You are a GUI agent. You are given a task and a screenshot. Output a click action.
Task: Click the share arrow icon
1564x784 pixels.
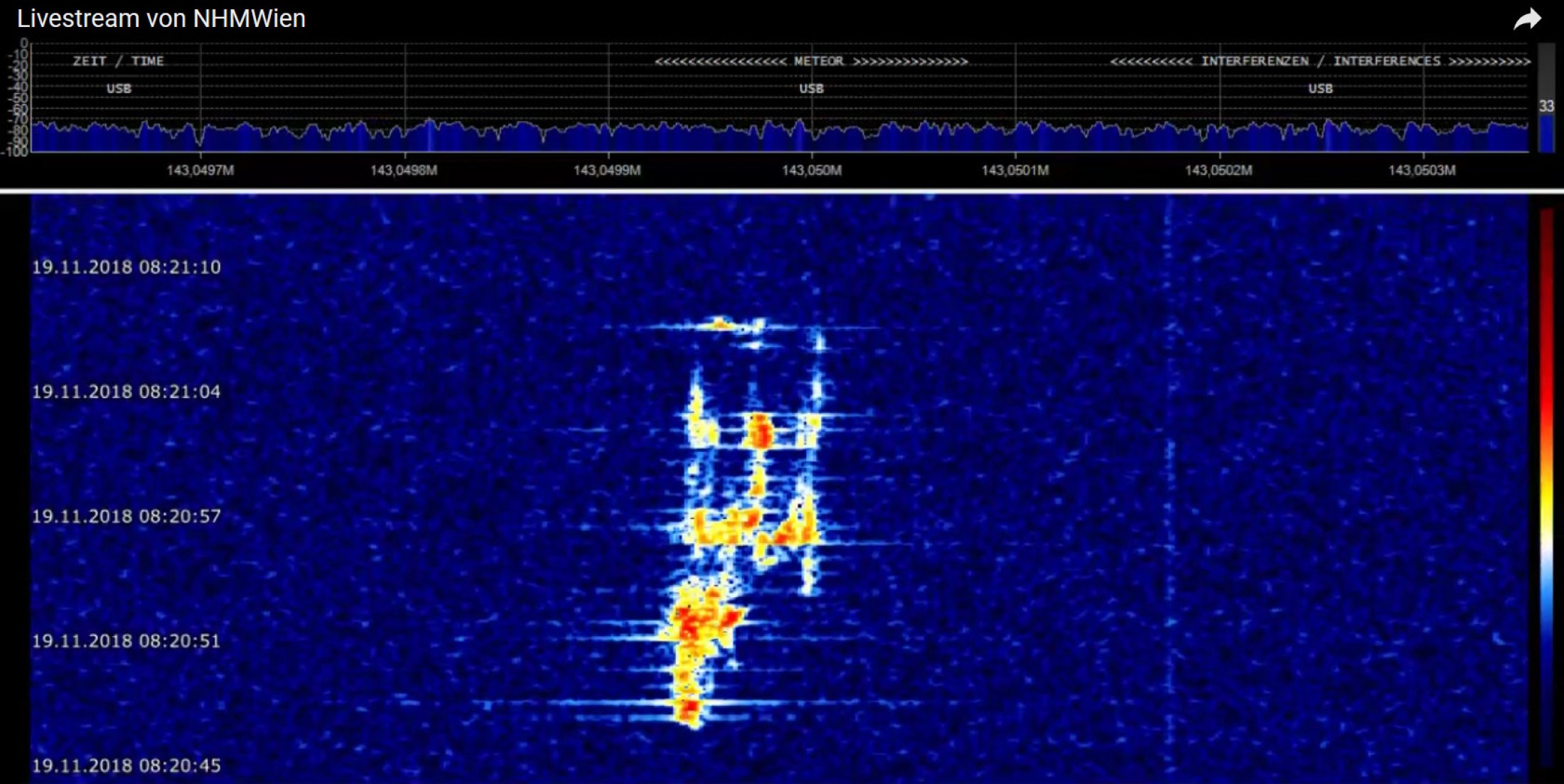1527,19
